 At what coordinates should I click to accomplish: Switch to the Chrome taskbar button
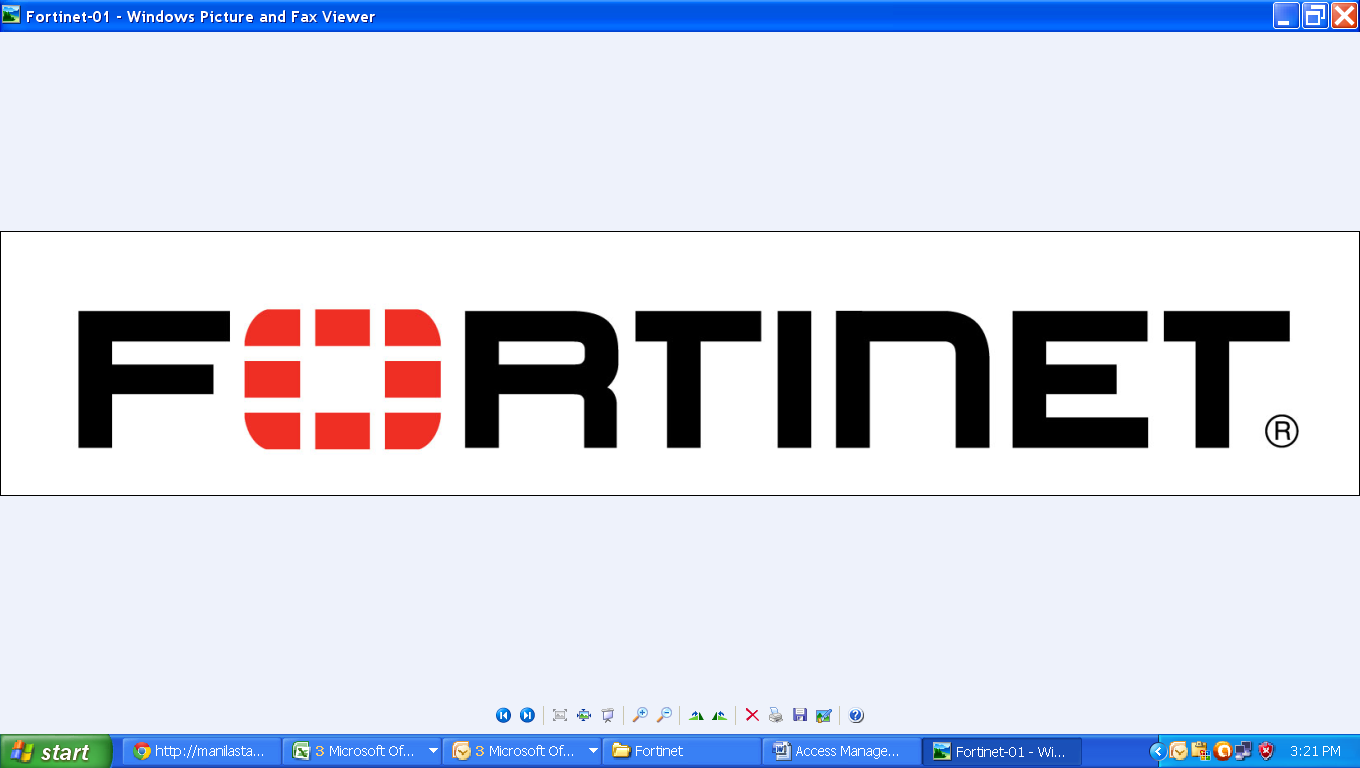point(201,751)
